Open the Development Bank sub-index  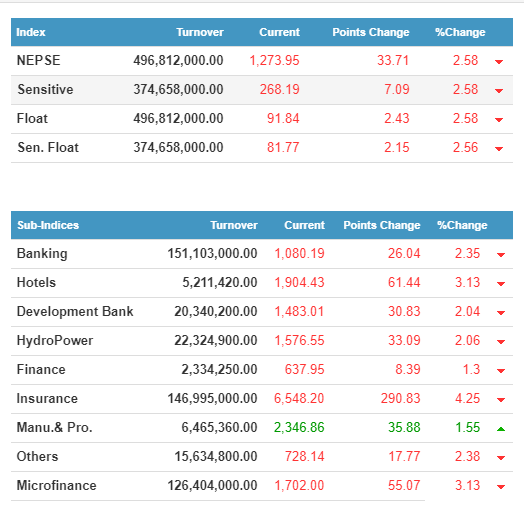[x=75, y=311]
